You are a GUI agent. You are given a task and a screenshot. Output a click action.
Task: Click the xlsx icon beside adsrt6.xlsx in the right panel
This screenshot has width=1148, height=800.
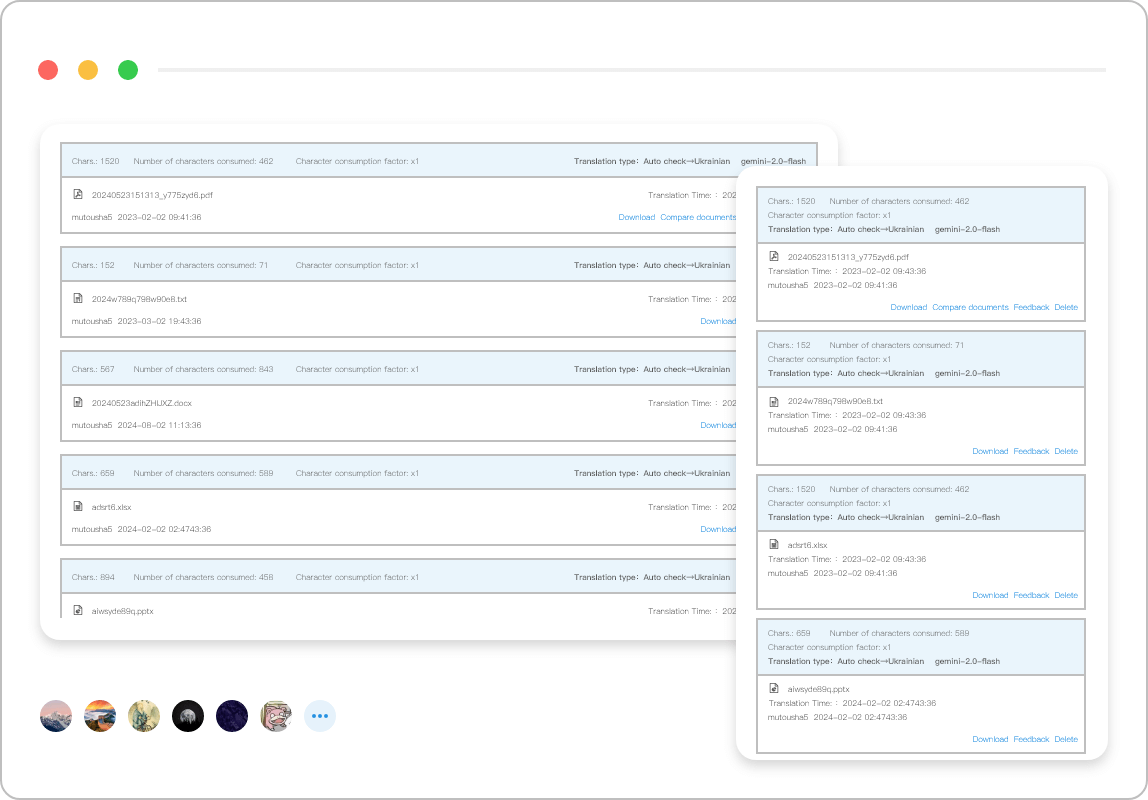click(774, 545)
